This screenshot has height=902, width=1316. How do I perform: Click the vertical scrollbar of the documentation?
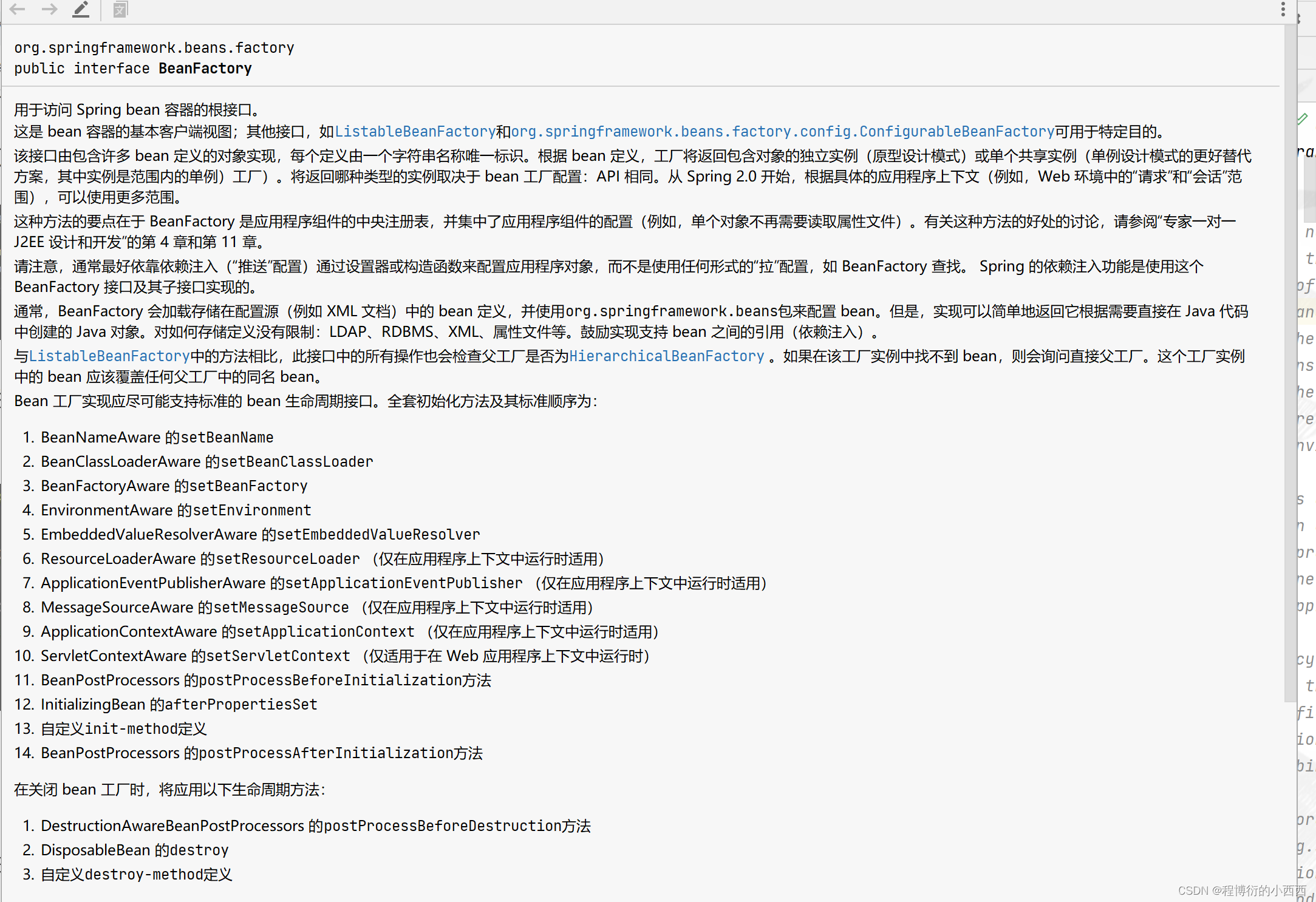coord(1290,364)
